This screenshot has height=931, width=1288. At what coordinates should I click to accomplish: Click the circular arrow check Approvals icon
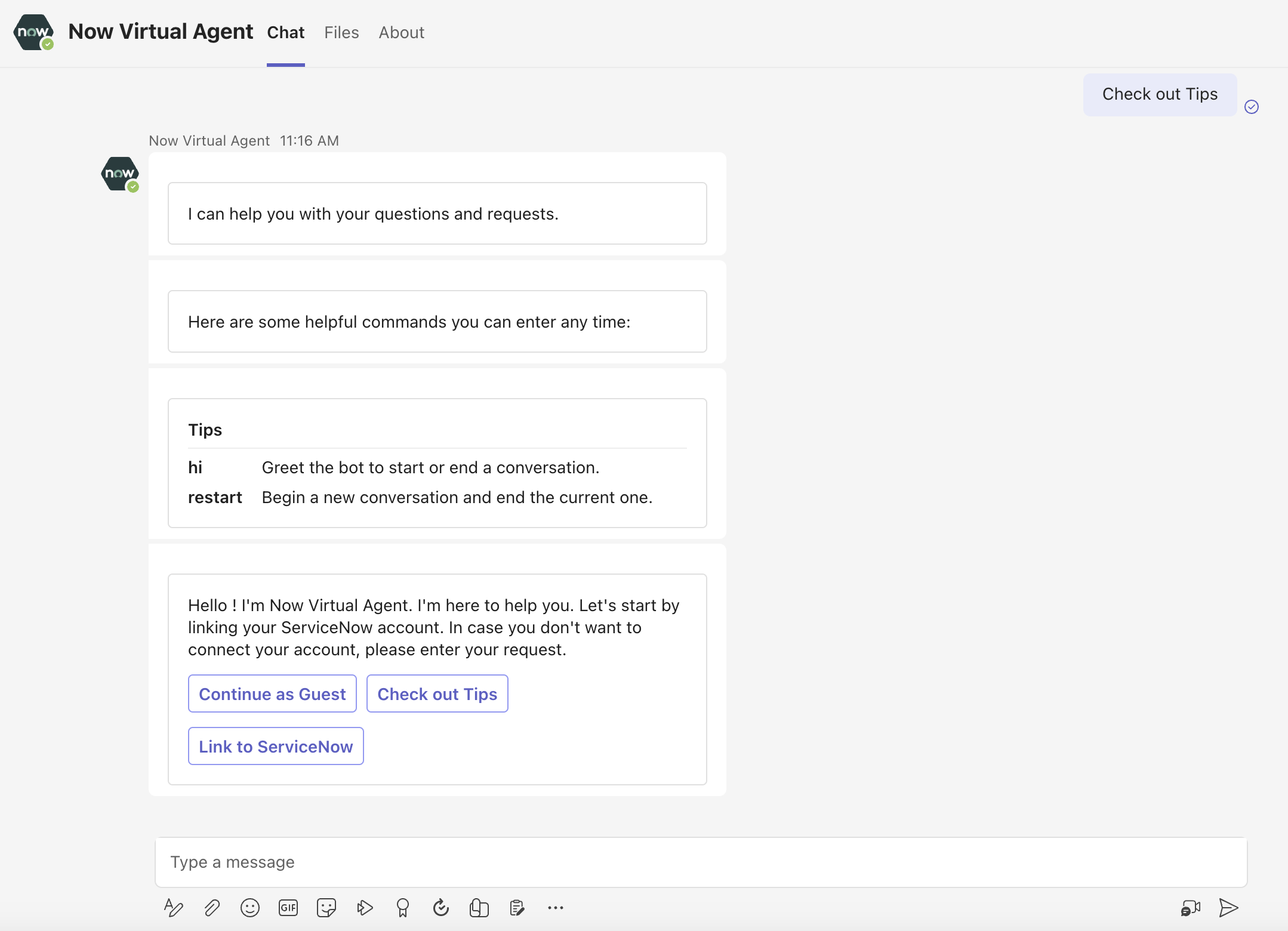click(441, 908)
